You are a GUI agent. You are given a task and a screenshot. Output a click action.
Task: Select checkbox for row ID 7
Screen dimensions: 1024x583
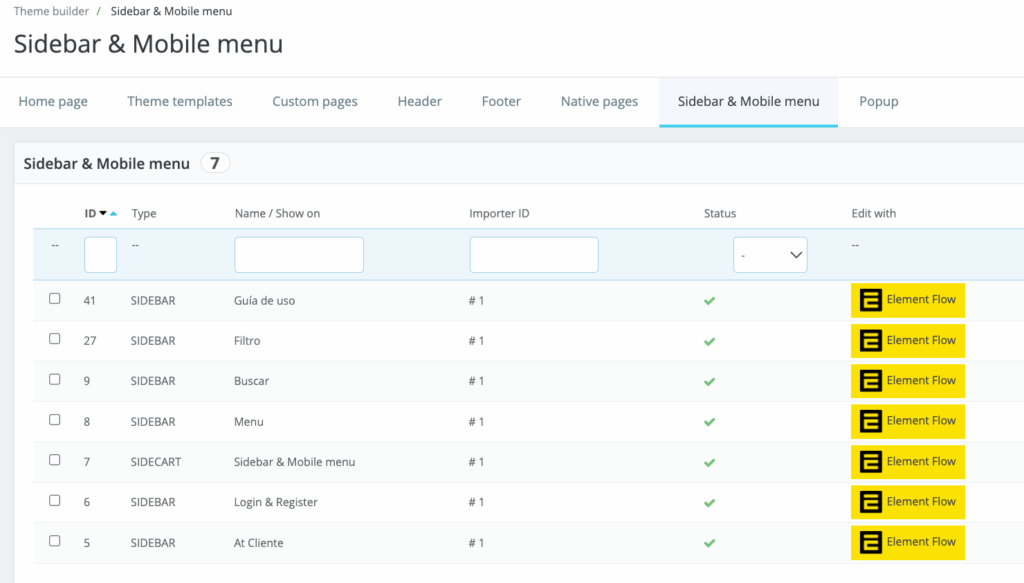pyautogui.click(x=55, y=460)
